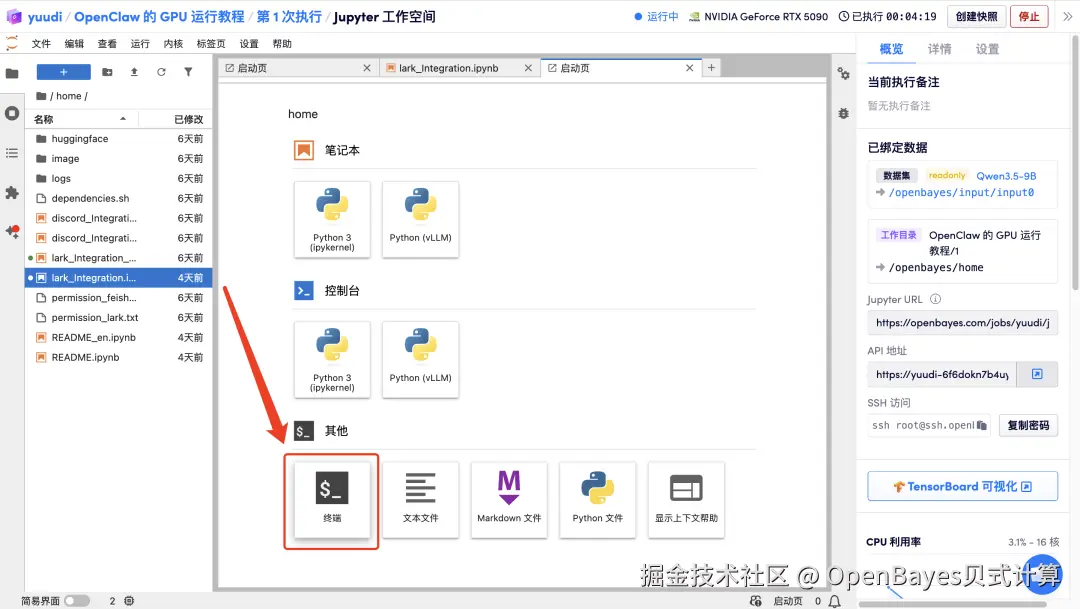The height and width of the screenshot is (609, 1080).
Task: Open the 内核 menu
Action: point(173,43)
